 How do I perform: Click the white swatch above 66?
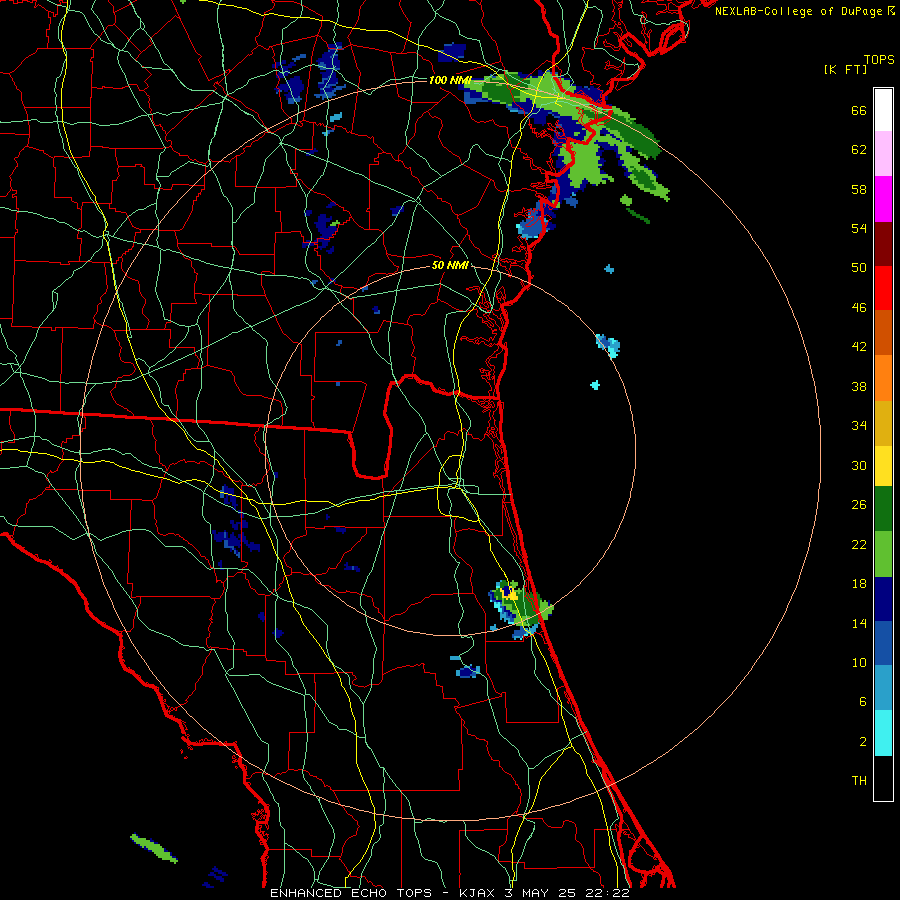tap(883, 110)
